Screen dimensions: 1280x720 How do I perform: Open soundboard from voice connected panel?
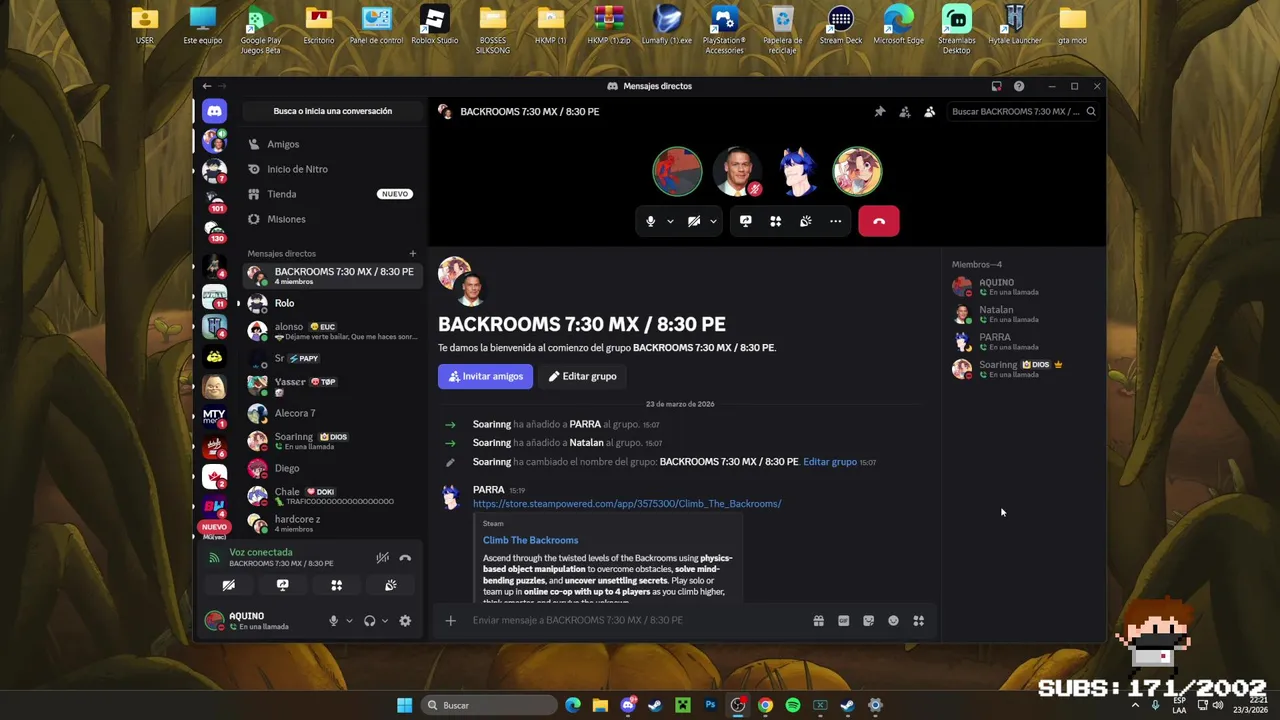click(390, 585)
